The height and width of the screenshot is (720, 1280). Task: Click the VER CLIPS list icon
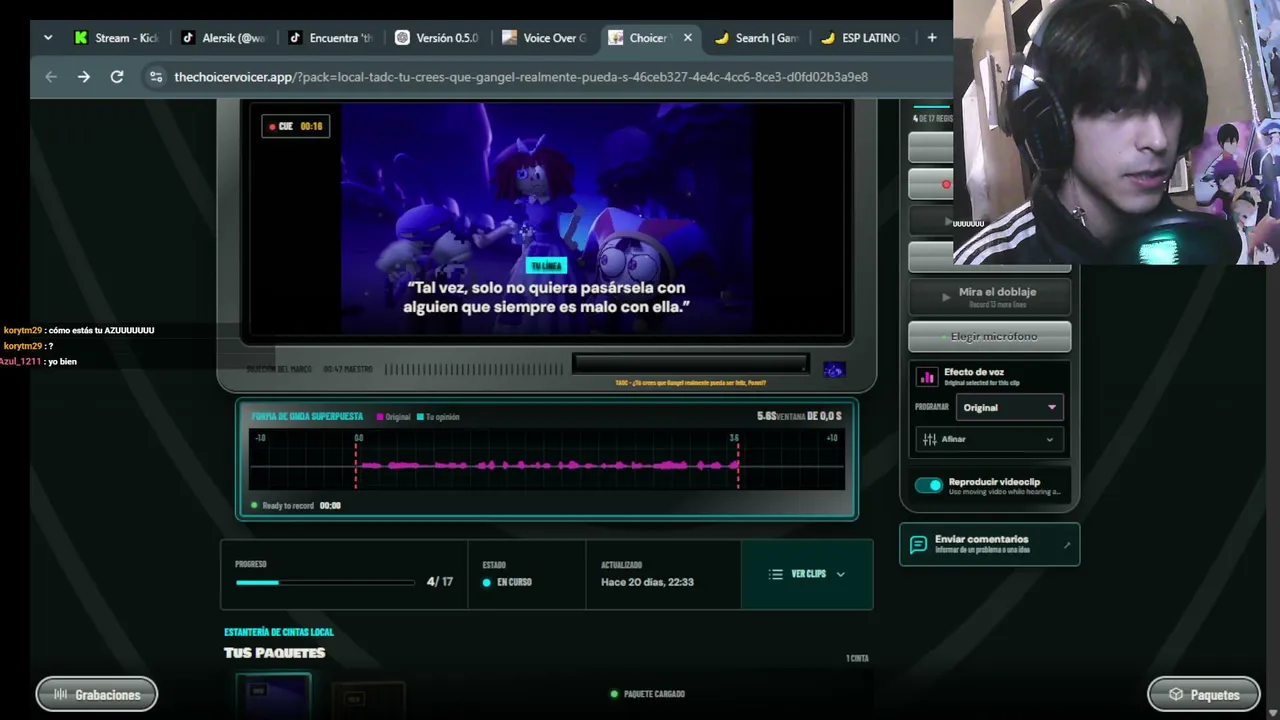point(775,574)
